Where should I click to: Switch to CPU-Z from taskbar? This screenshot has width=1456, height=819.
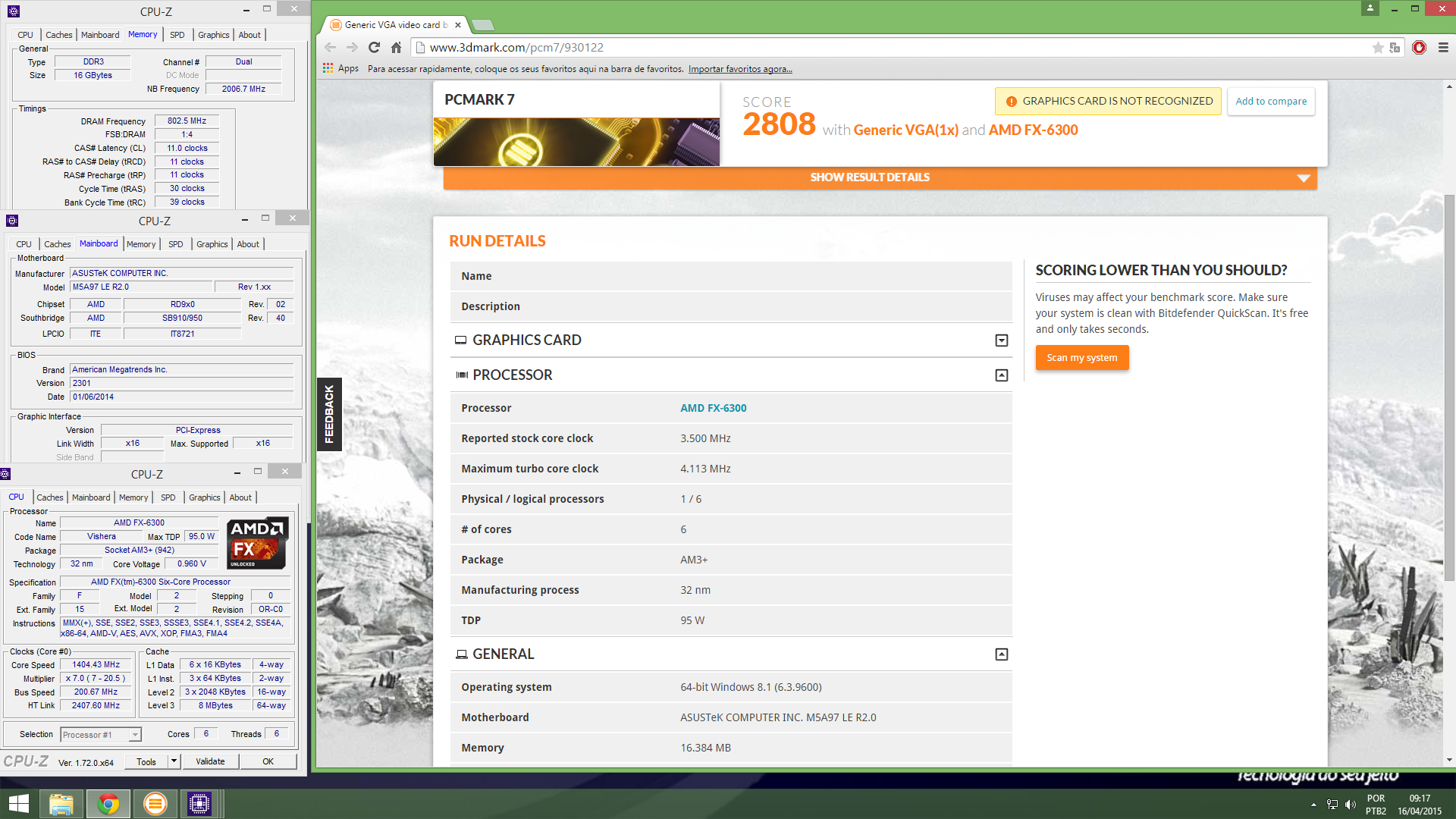199,804
